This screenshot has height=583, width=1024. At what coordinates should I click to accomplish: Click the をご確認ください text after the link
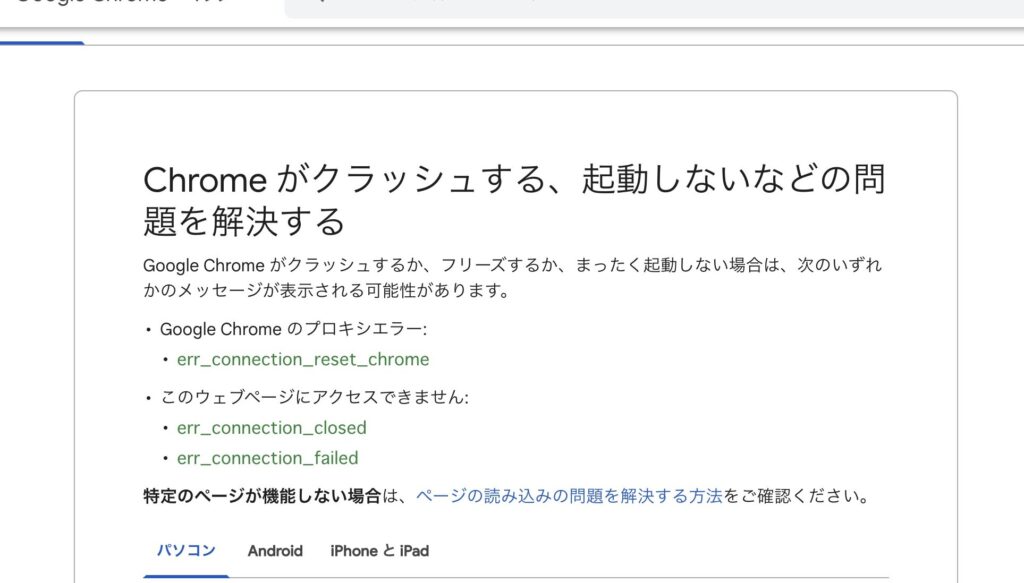pos(796,496)
